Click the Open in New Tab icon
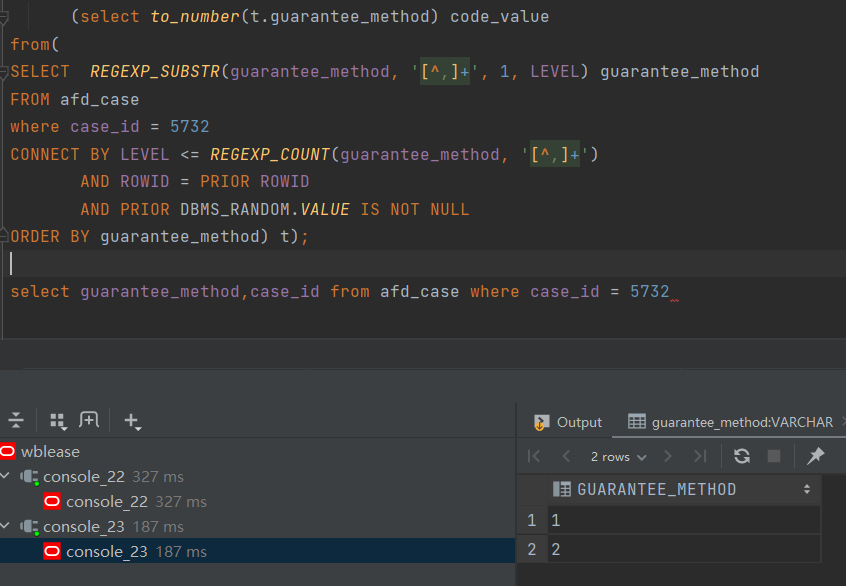846x586 pixels. 89,421
